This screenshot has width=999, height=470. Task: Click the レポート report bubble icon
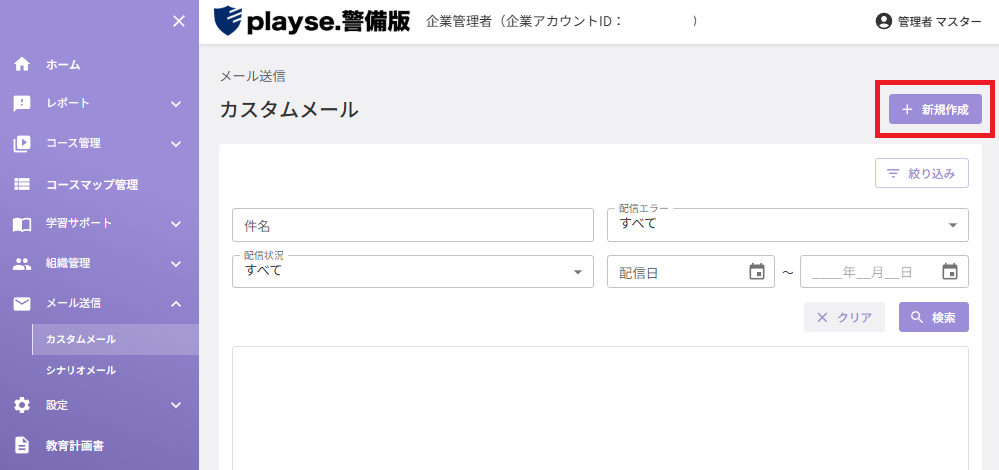click(x=22, y=104)
